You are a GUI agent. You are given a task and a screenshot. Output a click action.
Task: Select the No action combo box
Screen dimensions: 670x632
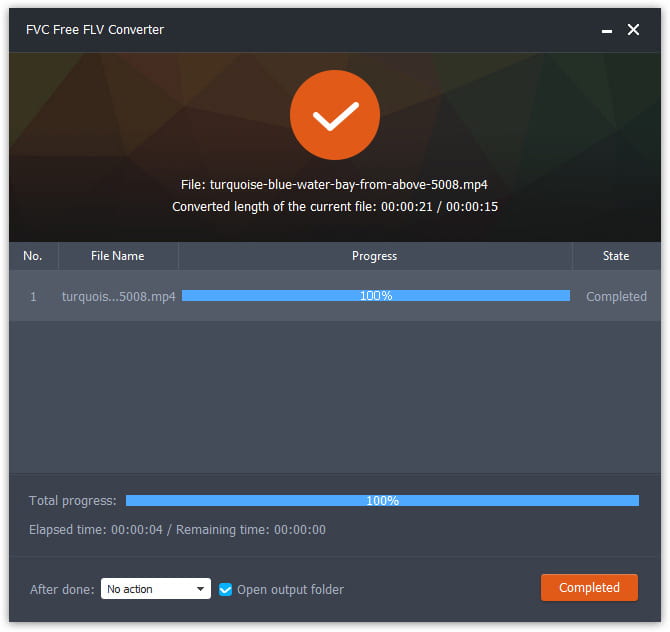pos(156,589)
